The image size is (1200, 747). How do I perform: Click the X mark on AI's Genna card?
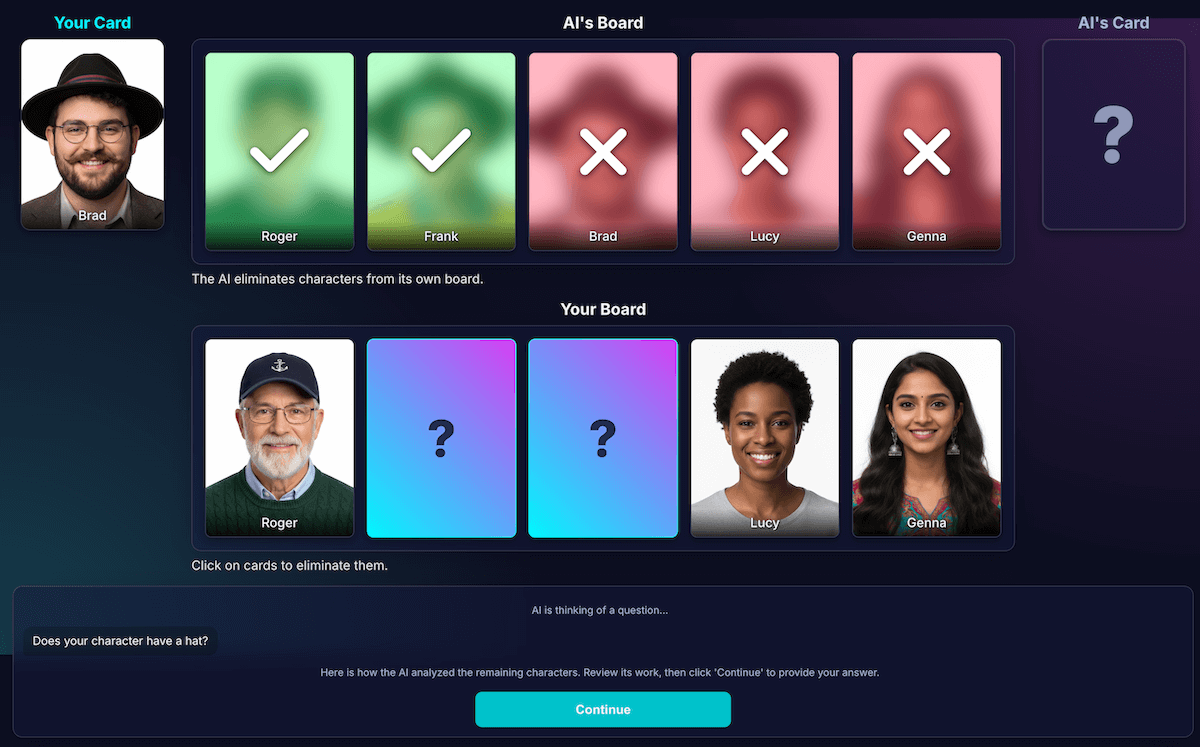coord(927,151)
